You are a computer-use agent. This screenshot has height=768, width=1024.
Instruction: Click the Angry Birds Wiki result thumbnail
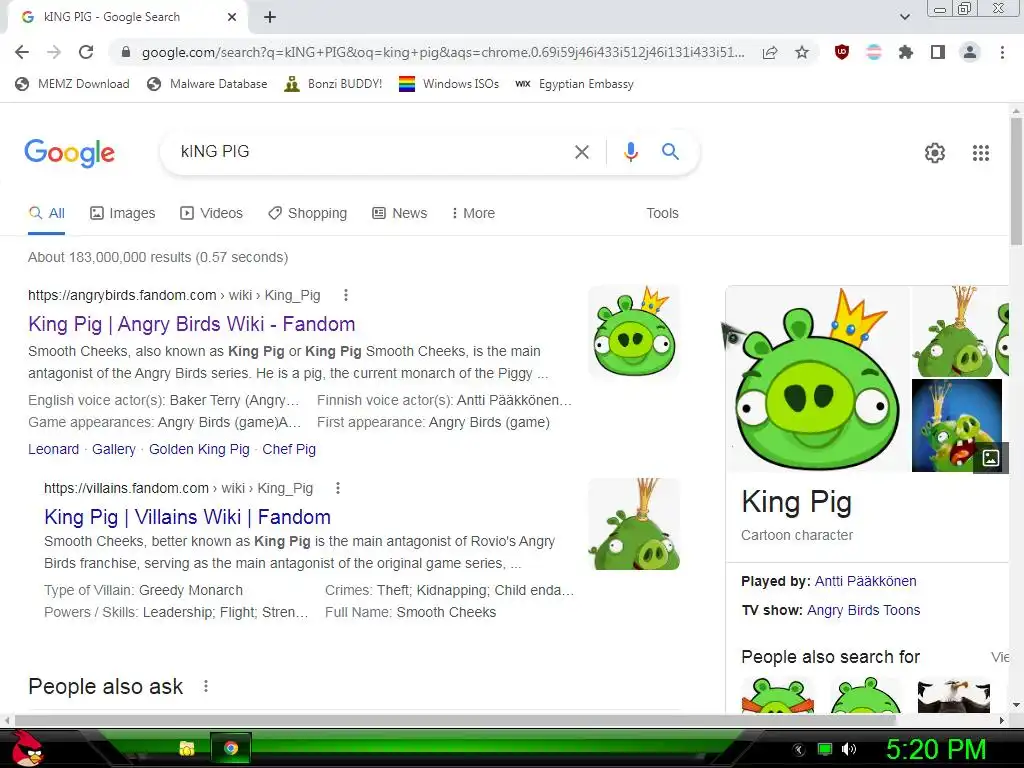click(x=634, y=331)
